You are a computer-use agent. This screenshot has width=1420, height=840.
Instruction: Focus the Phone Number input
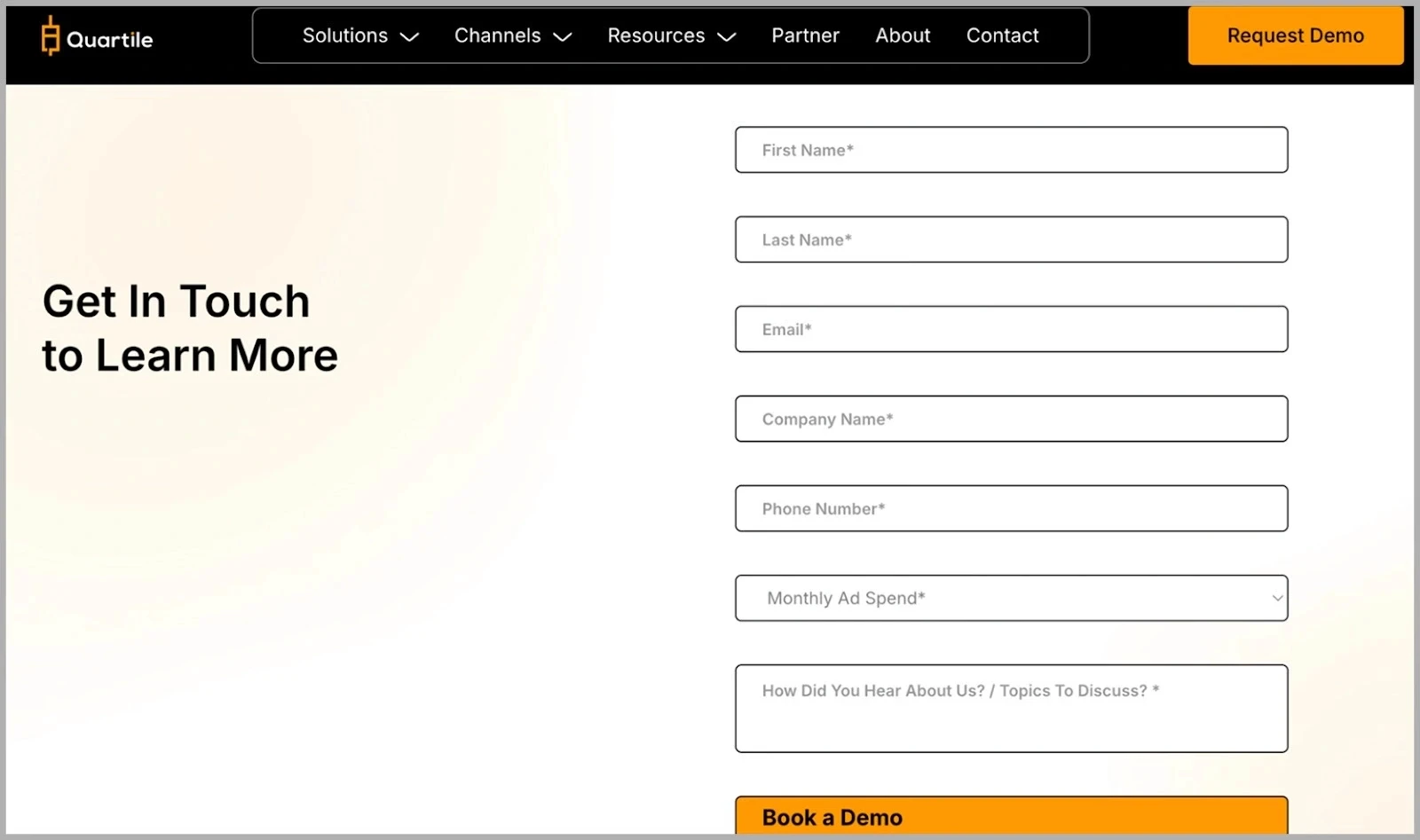coord(1011,508)
